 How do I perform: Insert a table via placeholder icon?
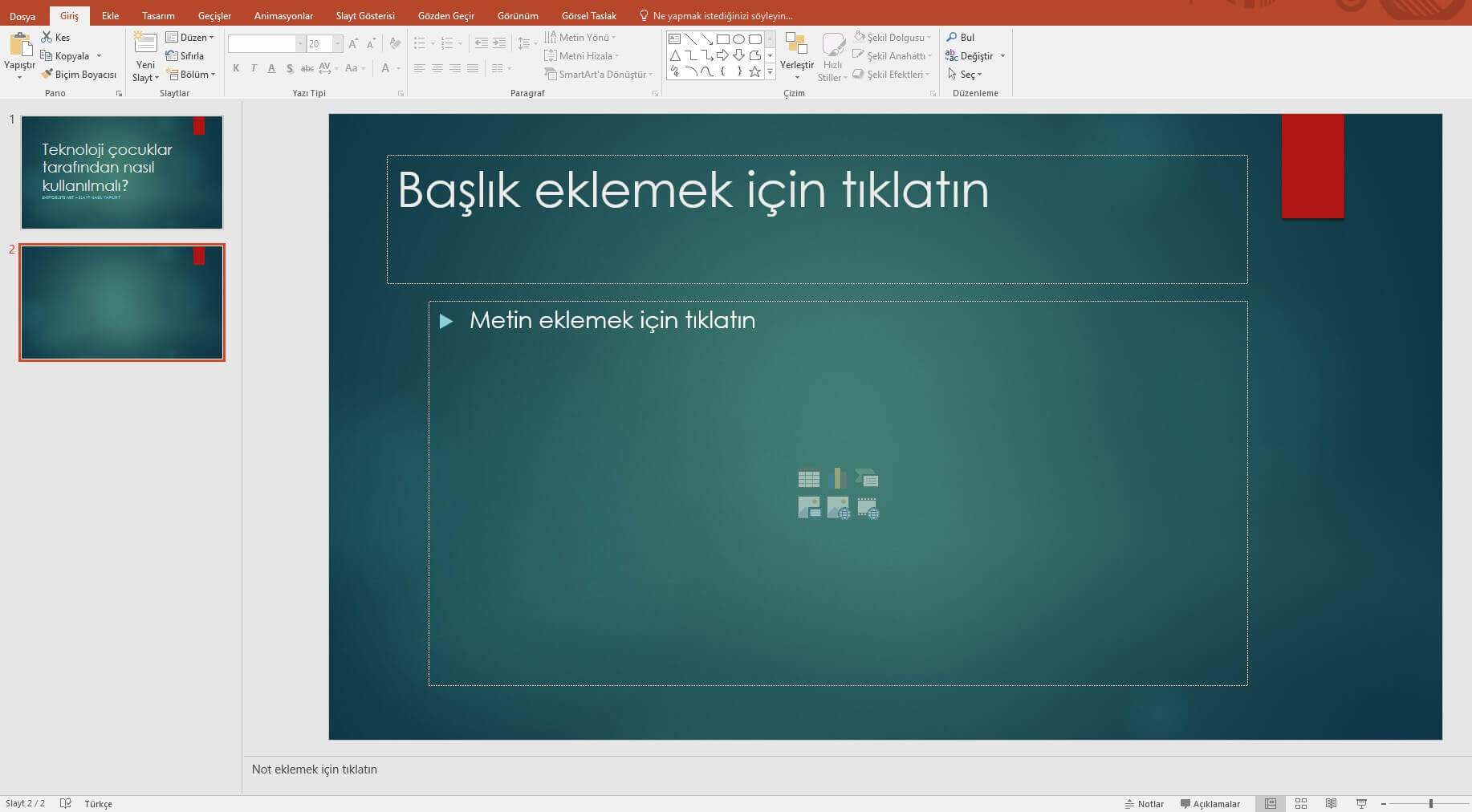pos(809,478)
